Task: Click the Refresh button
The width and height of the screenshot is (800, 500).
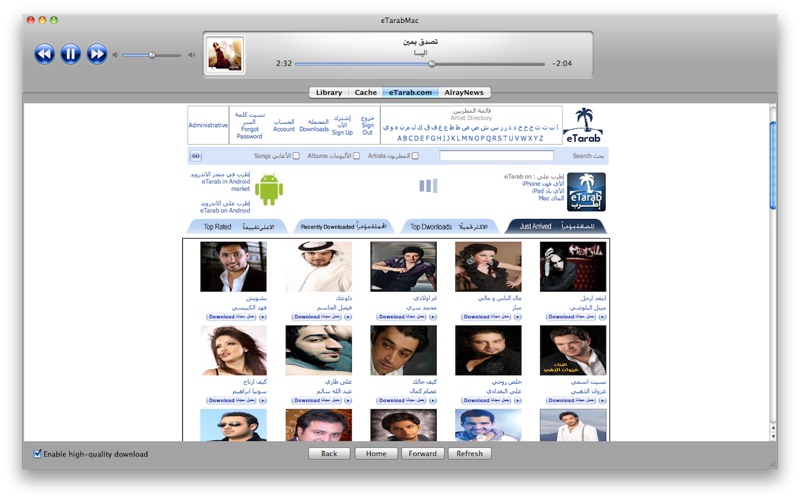Action: coord(469,454)
